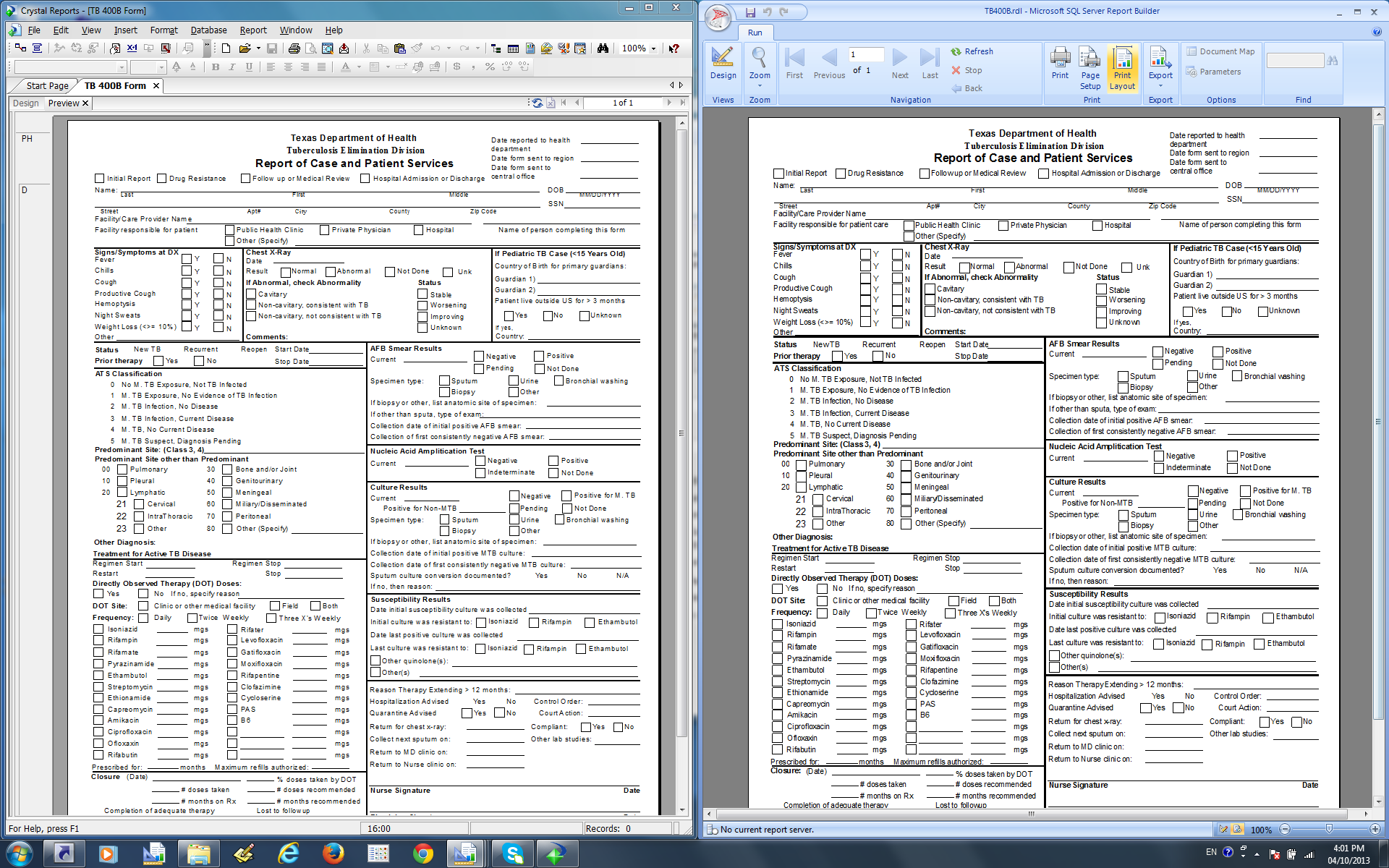Open the Database menu in Crystal Reports
1389x868 pixels.
point(208,30)
